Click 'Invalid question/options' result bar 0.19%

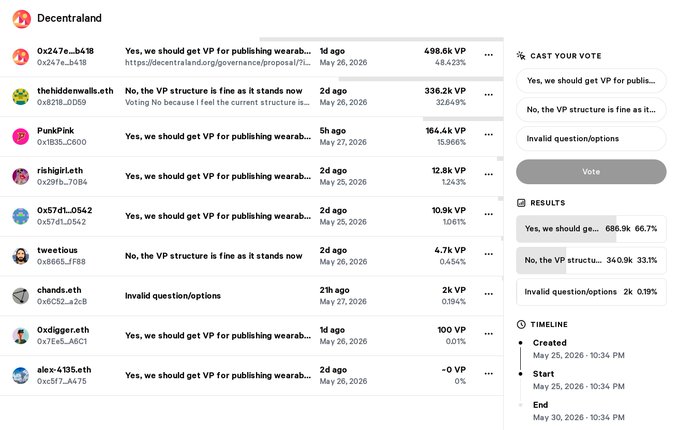[591, 292]
